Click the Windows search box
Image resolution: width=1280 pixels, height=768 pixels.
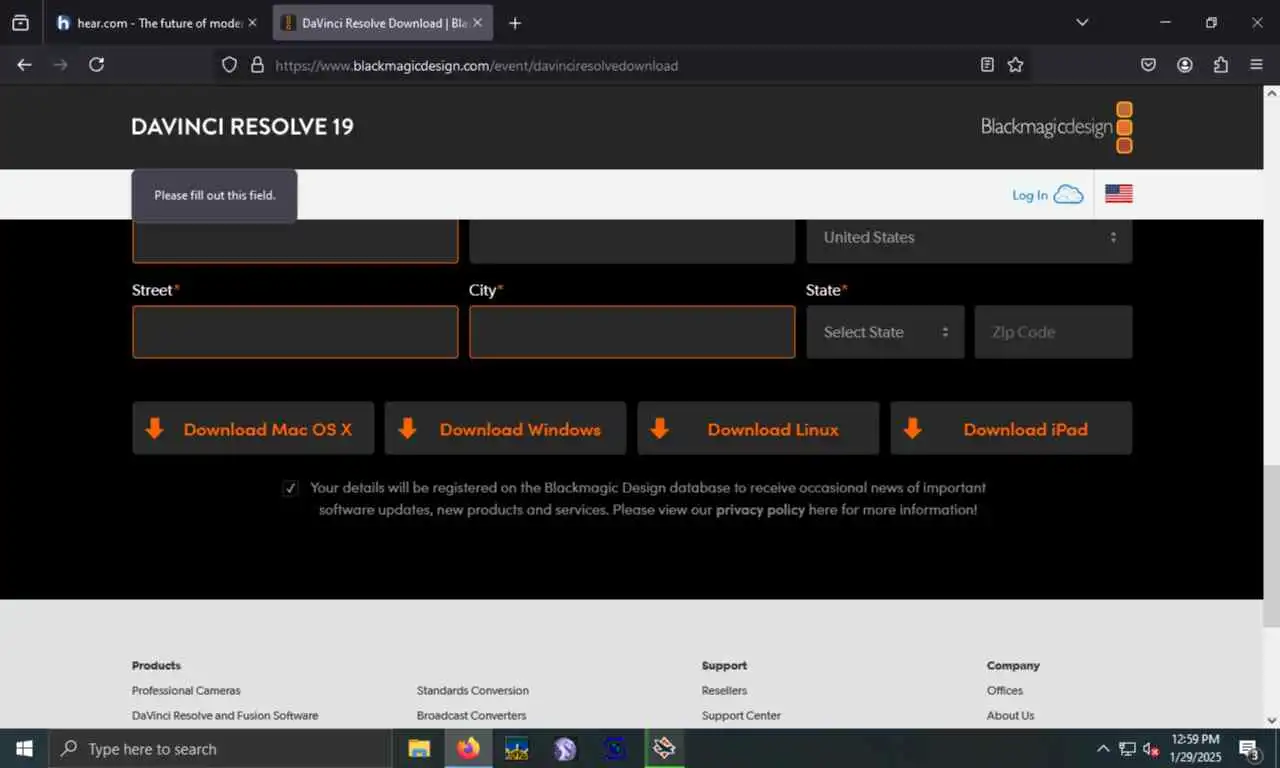point(220,748)
